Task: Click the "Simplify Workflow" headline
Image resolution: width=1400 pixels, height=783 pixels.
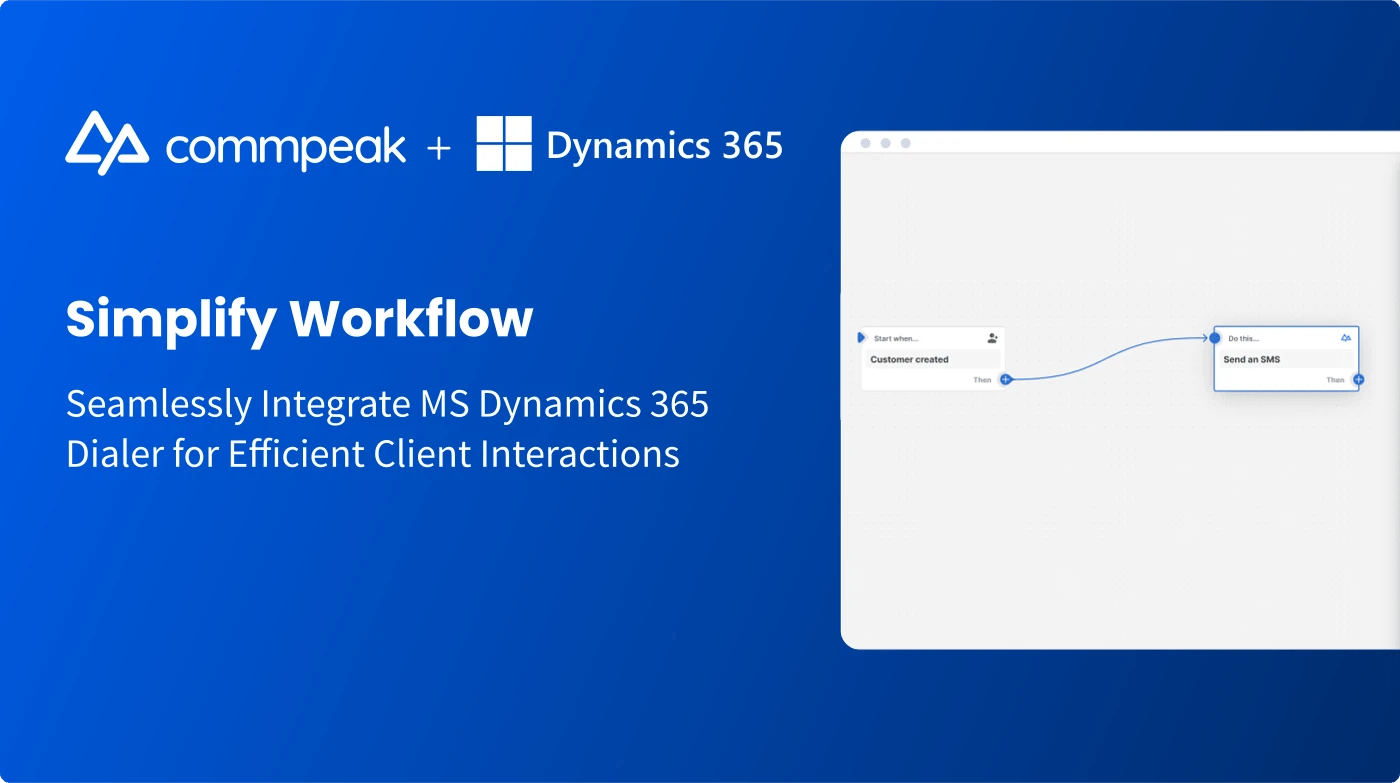Action: point(300,320)
